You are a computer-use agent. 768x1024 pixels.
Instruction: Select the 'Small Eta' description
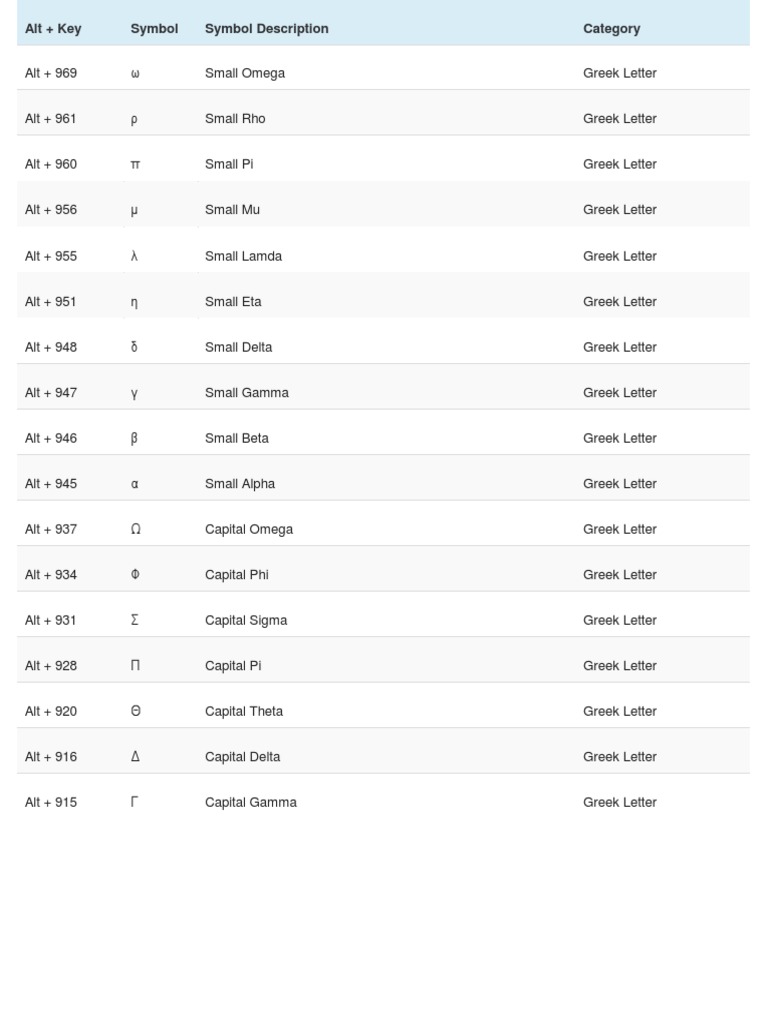(x=233, y=302)
